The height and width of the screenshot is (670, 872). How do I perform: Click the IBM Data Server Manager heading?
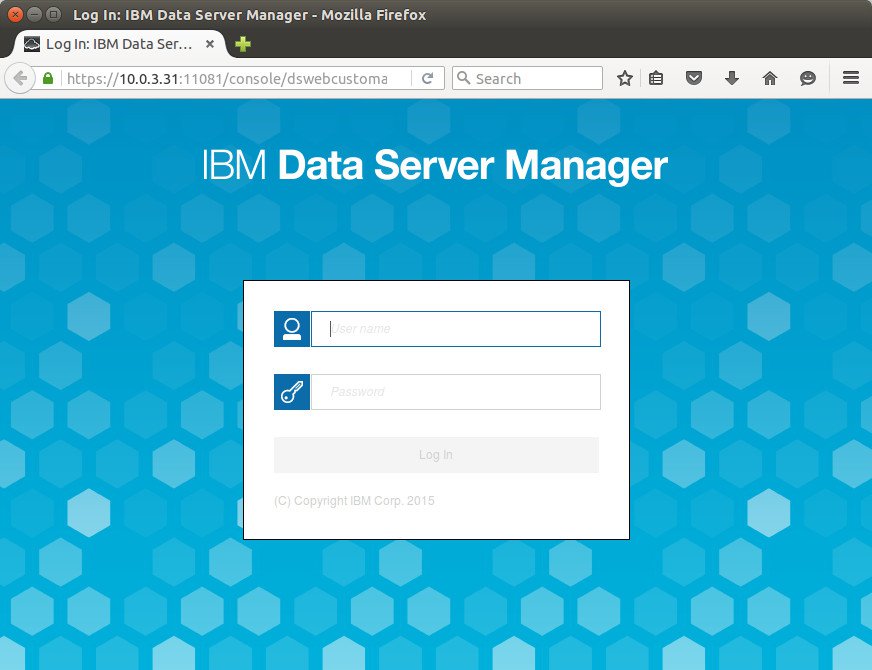pos(435,165)
